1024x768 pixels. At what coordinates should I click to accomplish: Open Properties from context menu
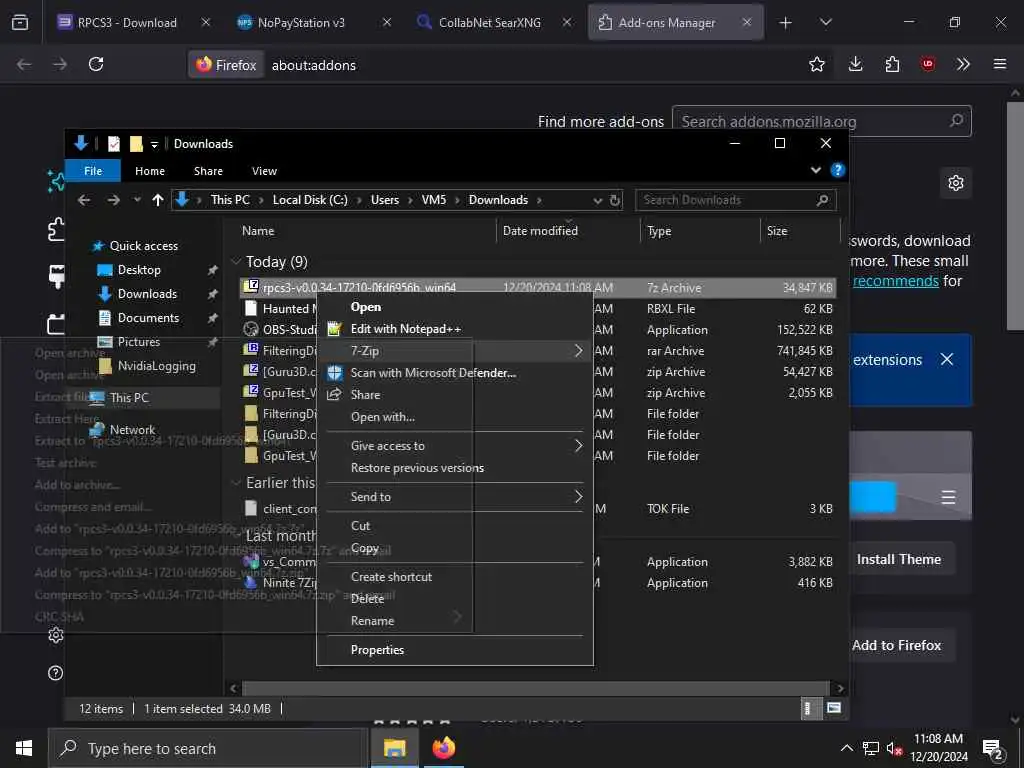click(377, 650)
